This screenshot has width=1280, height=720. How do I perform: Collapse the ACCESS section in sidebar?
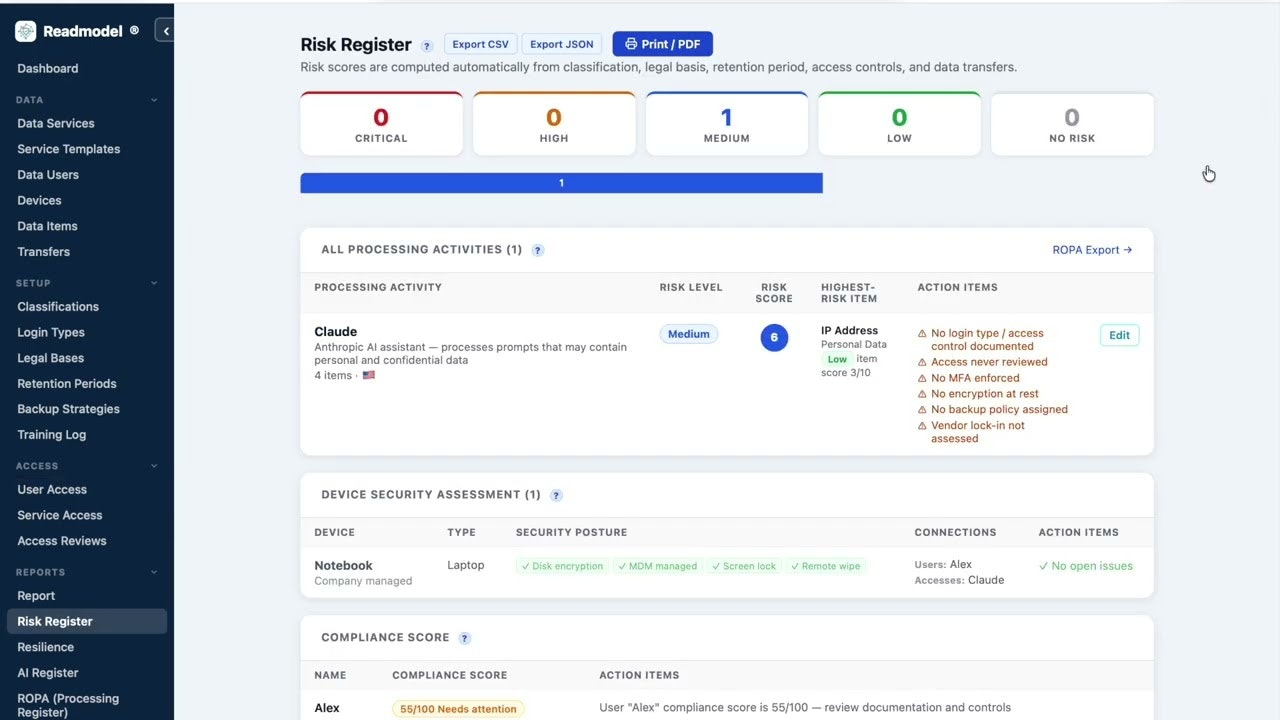click(x=154, y=466)
